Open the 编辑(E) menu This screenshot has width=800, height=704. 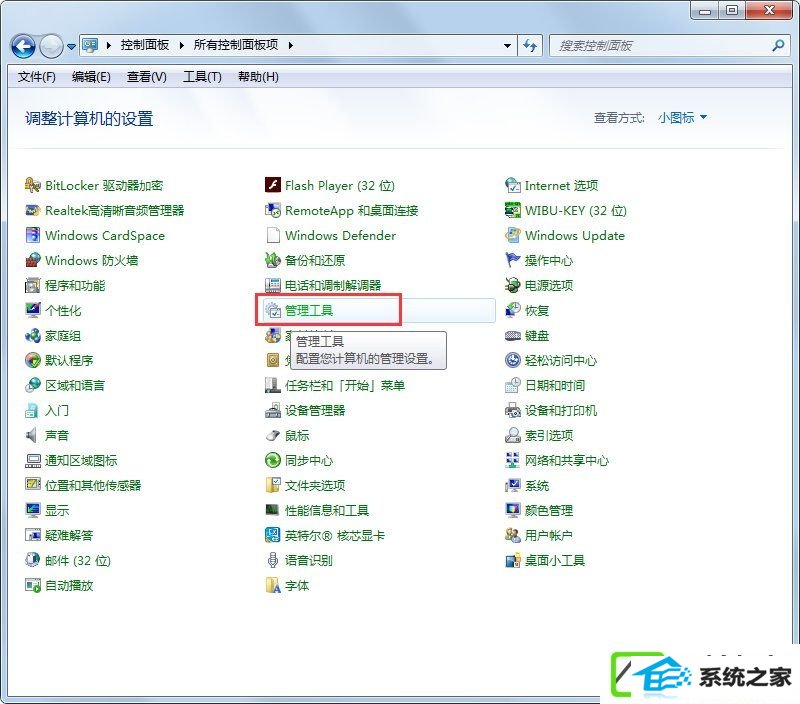[x=91, y=77]
